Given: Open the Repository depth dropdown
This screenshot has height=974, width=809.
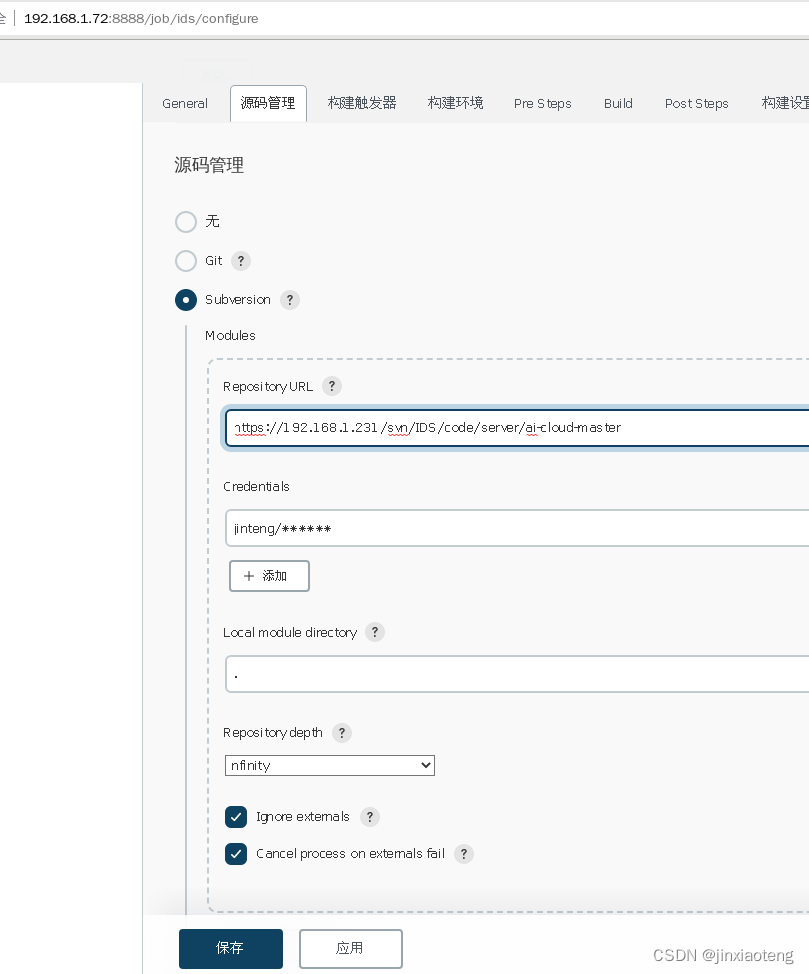Looking at the screenshot, I should pyautogui.click(x=329, y=765).
